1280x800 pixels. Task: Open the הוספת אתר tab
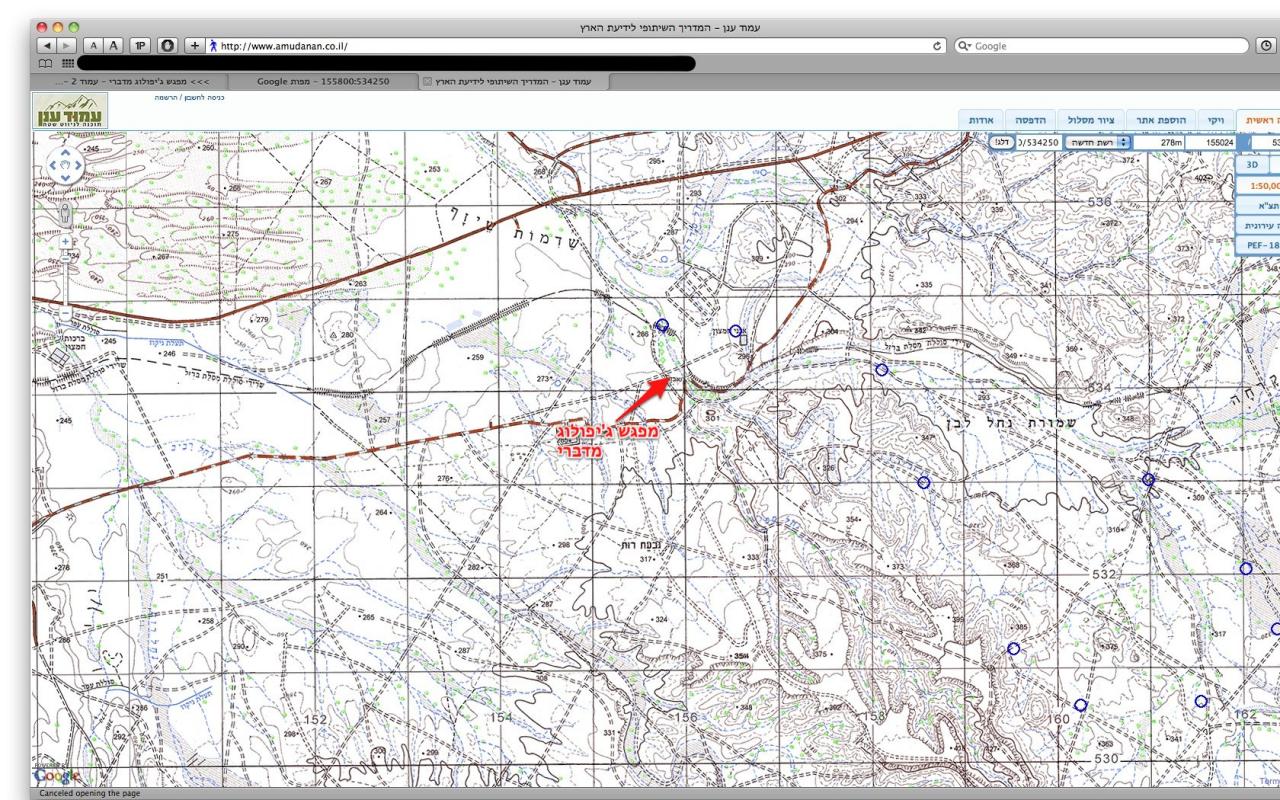coord(1158,119)
